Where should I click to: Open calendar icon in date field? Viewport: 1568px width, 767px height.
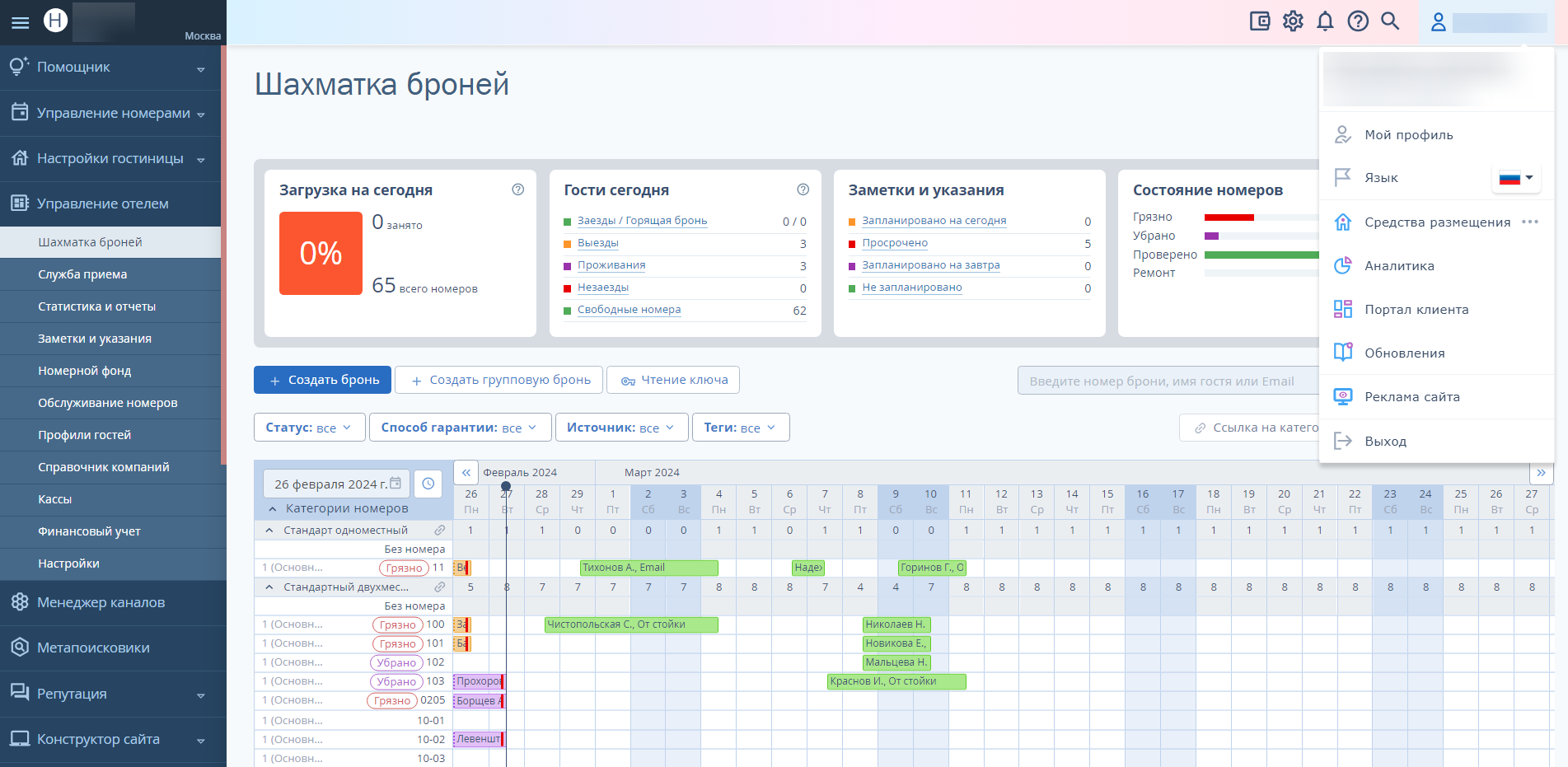tap(396, 483)
